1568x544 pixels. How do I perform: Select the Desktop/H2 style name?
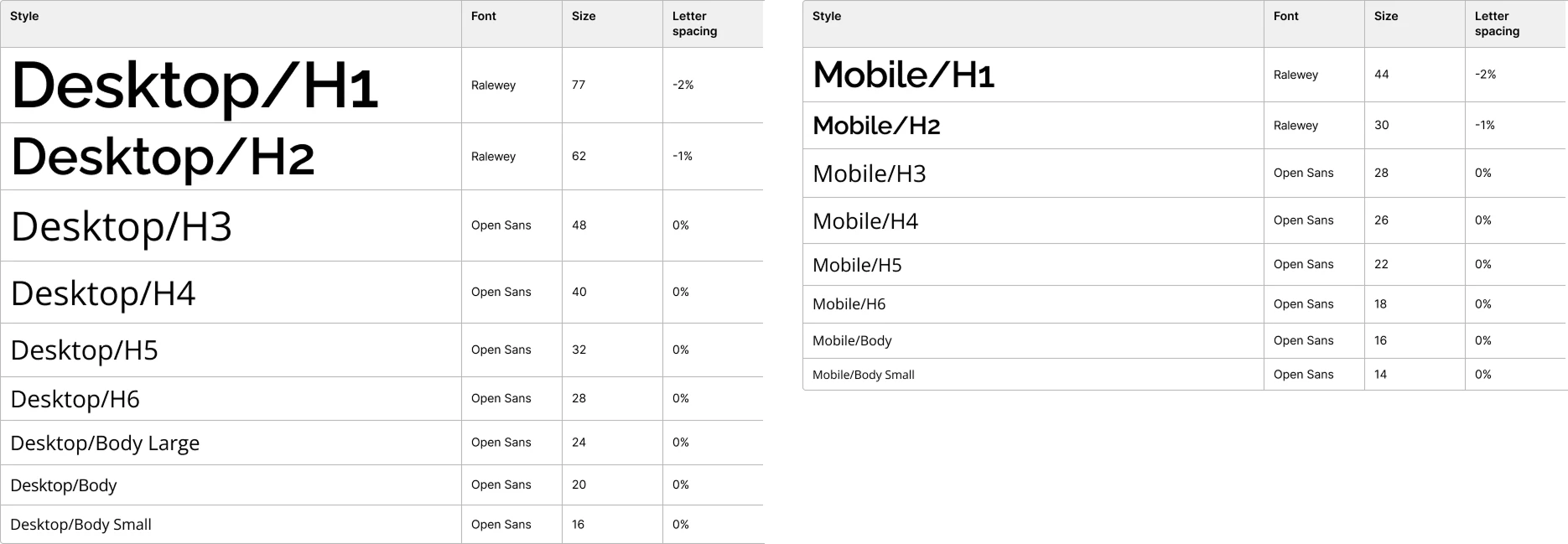tap(163, 157)
